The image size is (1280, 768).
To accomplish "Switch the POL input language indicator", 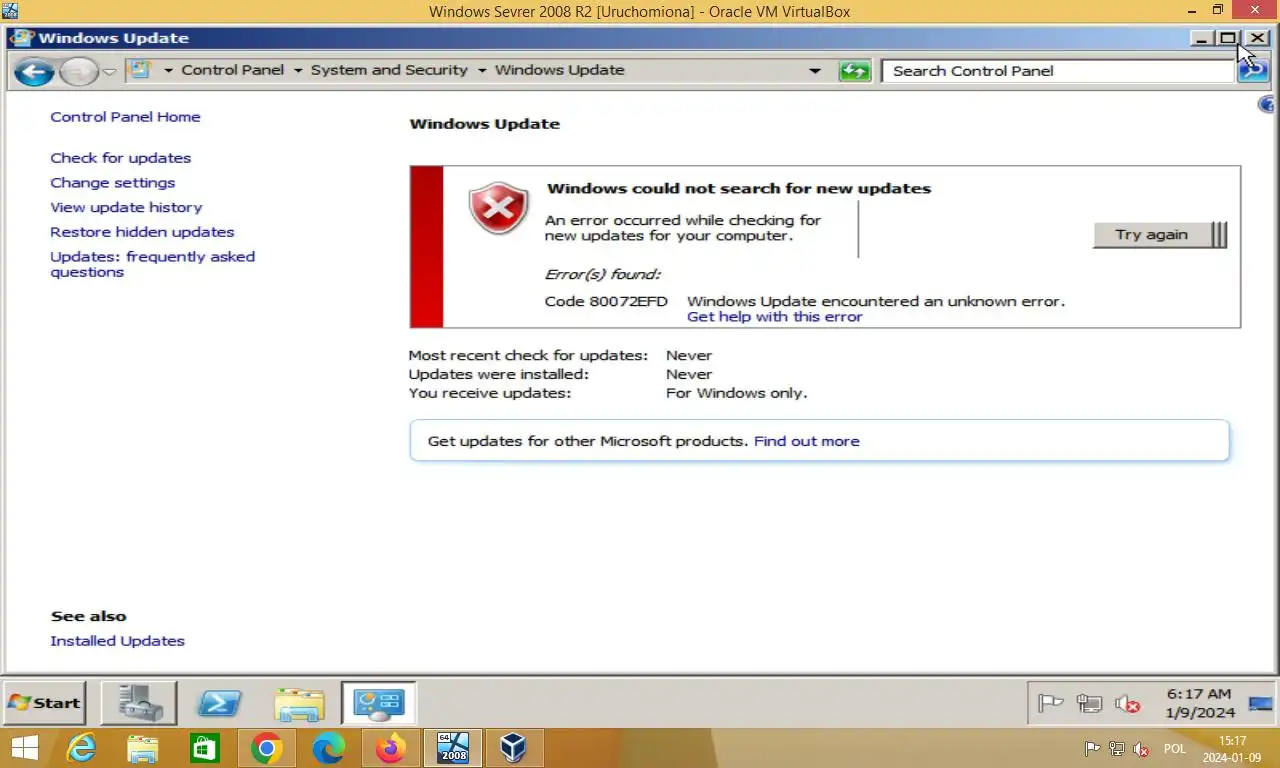I will [1174, 749].
